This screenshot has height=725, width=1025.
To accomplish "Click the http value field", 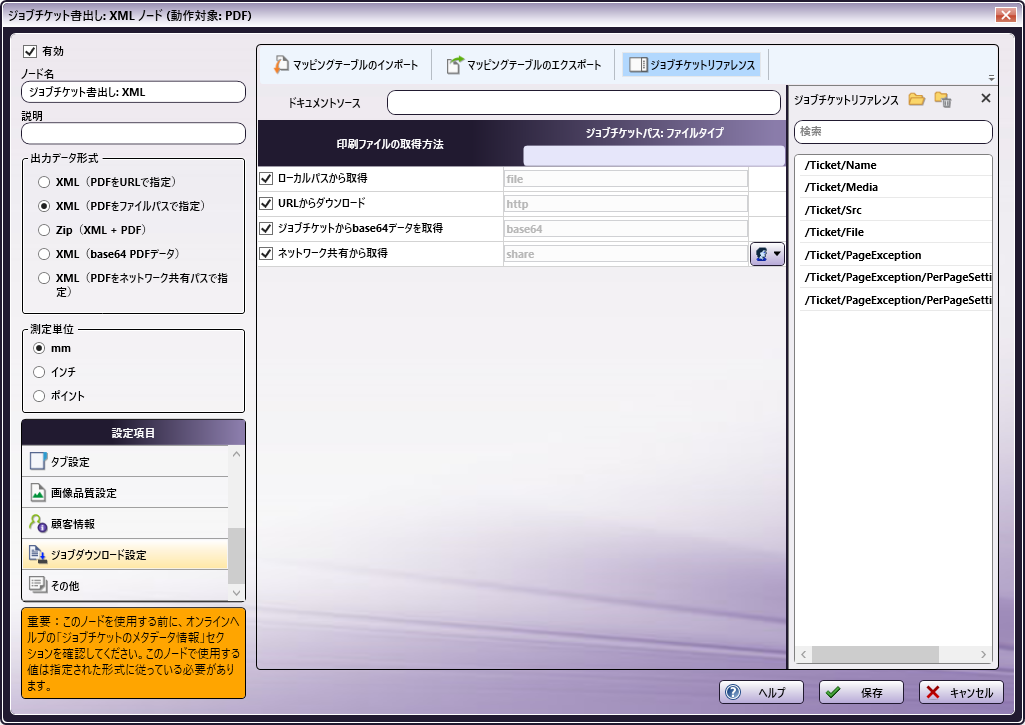I will 626,204.
